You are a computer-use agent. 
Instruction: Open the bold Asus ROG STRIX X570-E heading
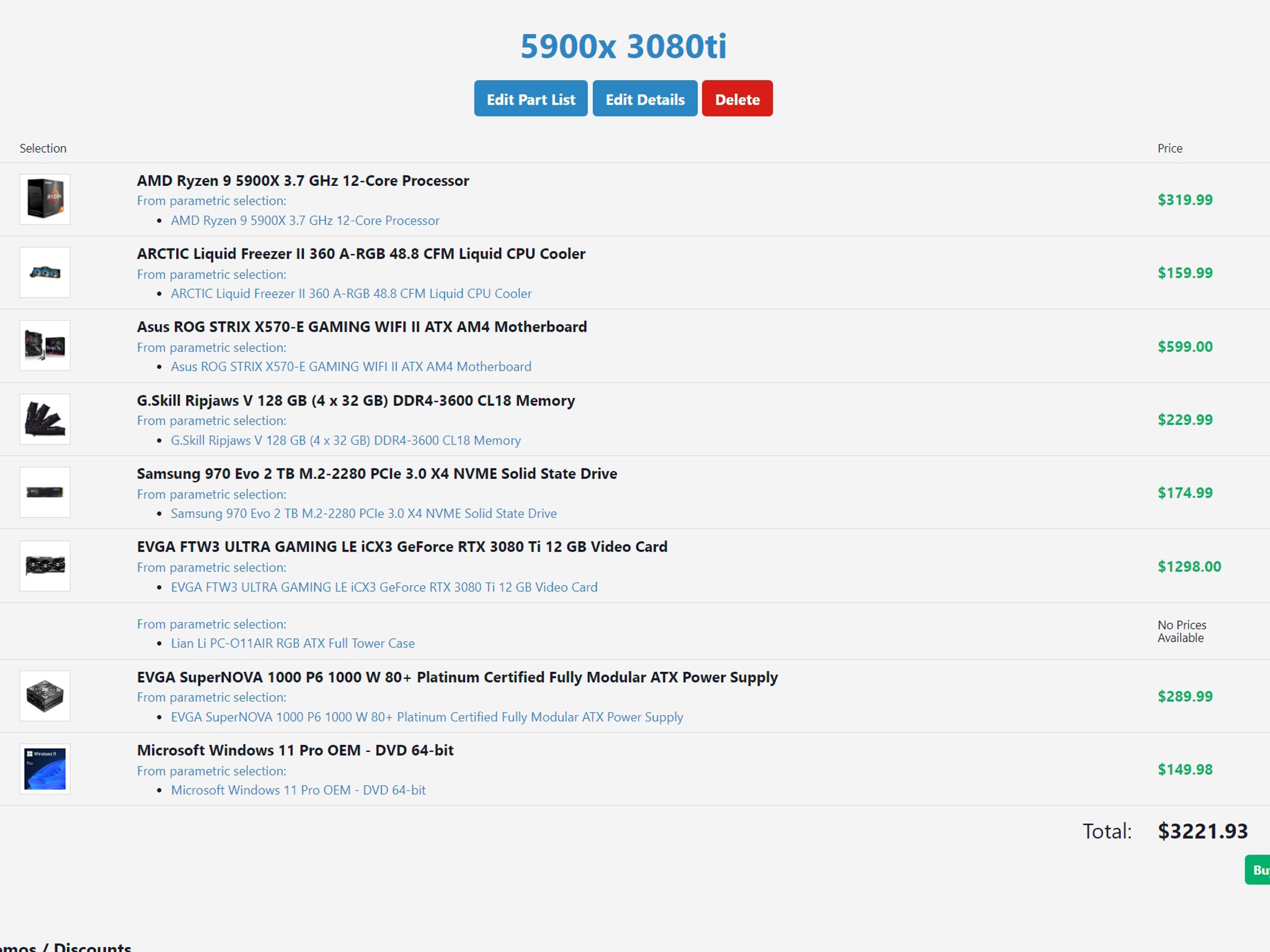(362, 327)
